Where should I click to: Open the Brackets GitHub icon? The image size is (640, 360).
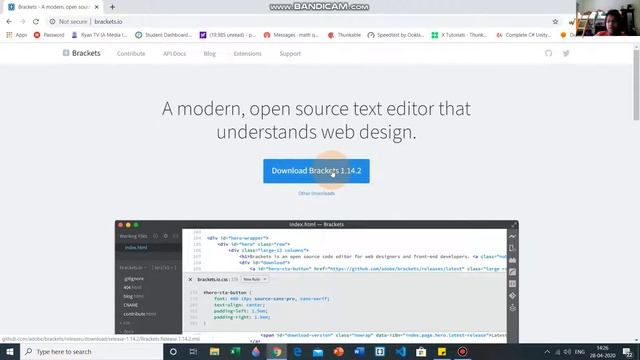549,53
